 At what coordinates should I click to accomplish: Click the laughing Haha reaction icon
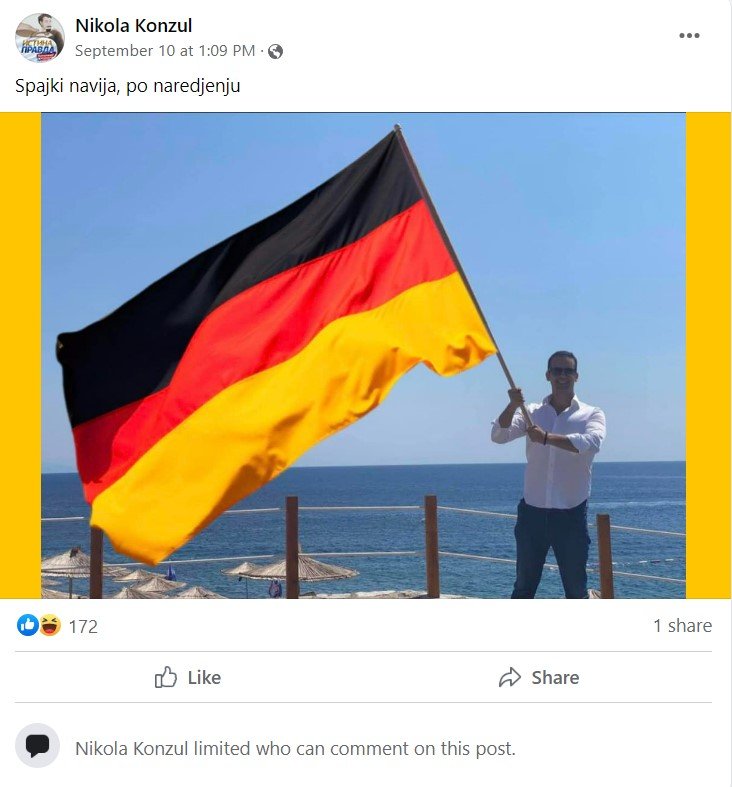click(49, 625)
